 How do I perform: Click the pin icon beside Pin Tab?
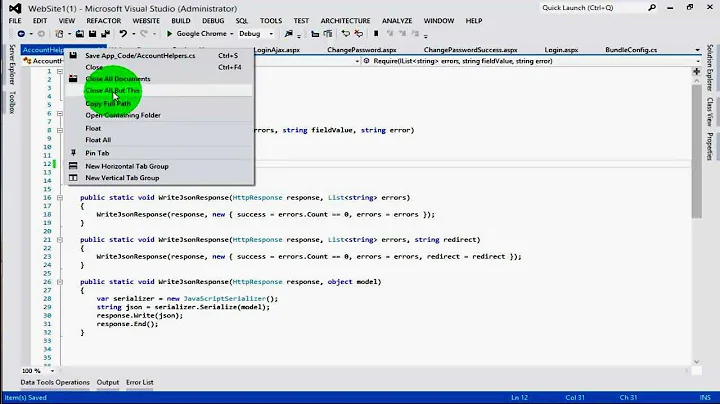73,153
